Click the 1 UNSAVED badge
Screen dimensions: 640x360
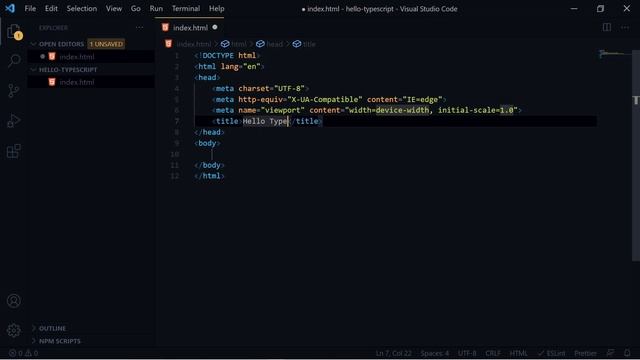[x=106, y=44]
